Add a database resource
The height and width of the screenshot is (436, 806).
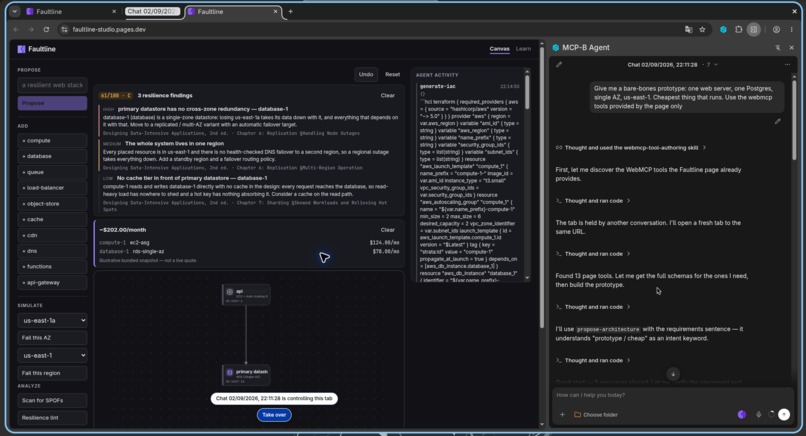tap(52, 156)
